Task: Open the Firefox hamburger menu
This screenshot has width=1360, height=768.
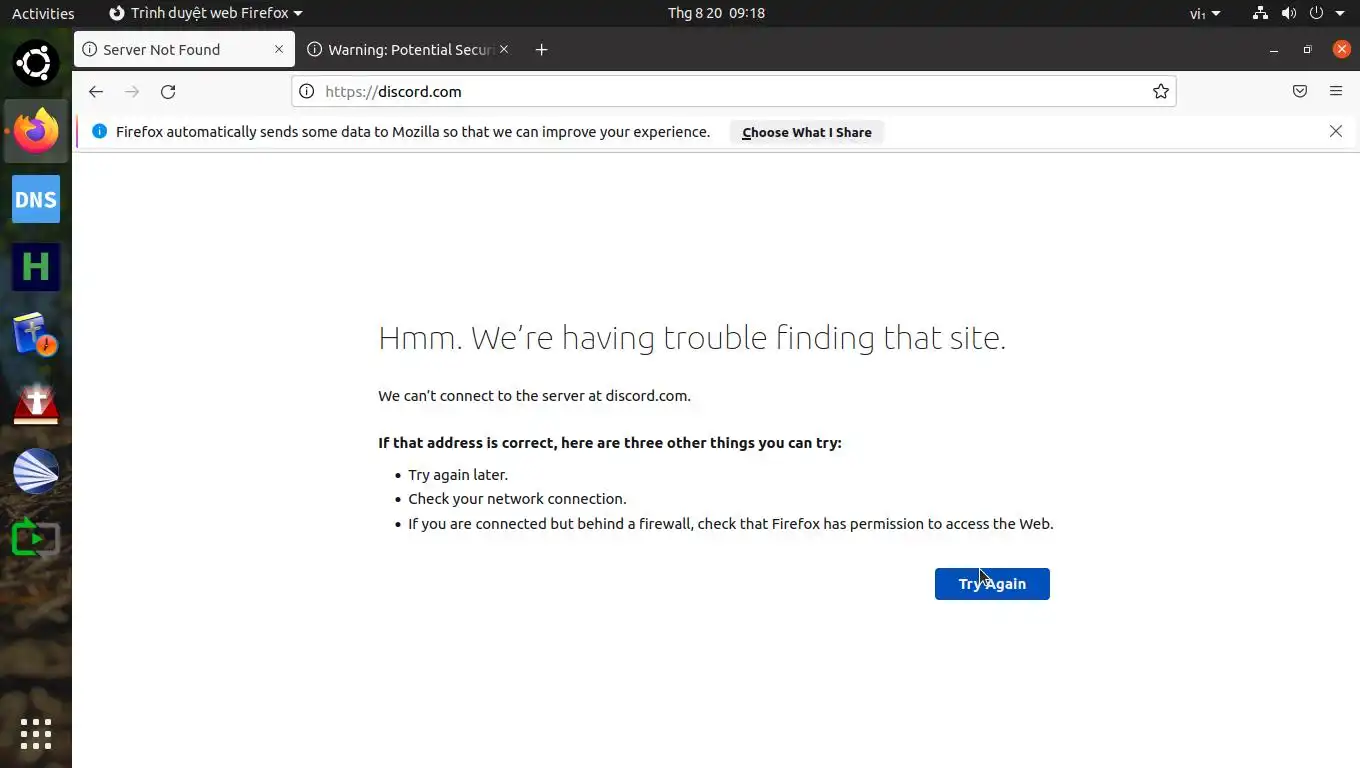Action: (x=1336, y=91)
